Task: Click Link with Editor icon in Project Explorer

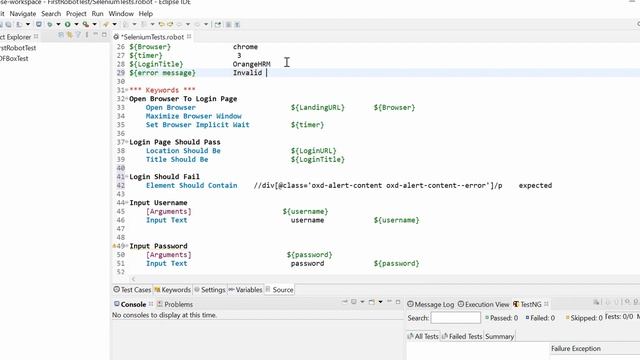Action: click(x=69, y=36)
